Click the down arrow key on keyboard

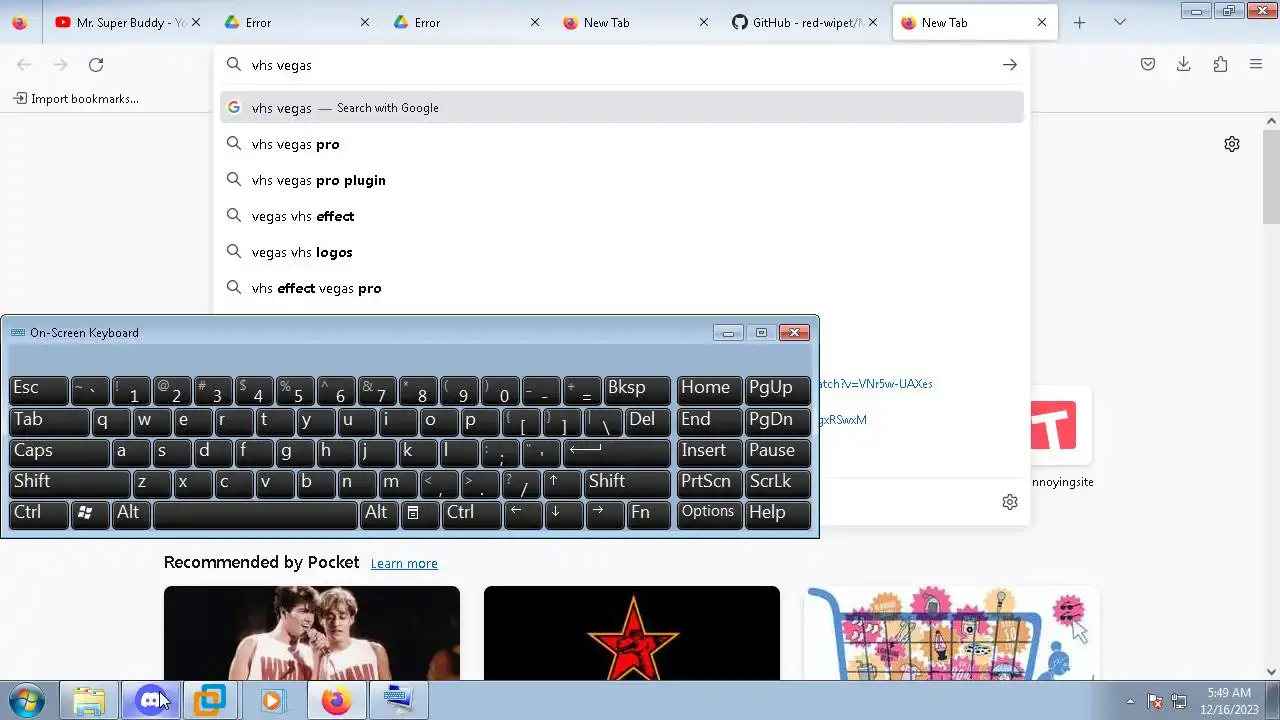(564, 513)
